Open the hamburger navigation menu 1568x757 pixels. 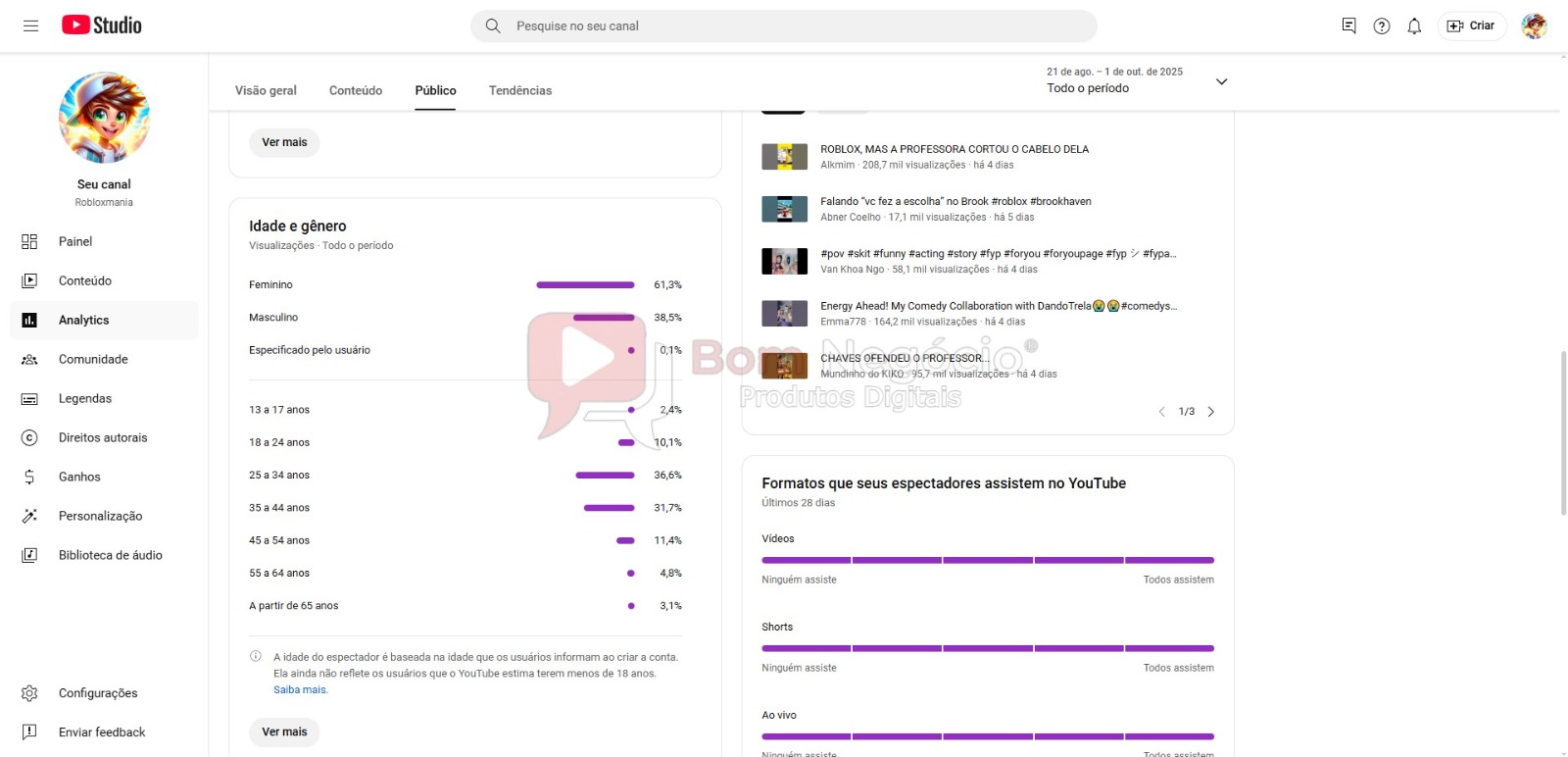pyautogui.click(x=30, y=25)
